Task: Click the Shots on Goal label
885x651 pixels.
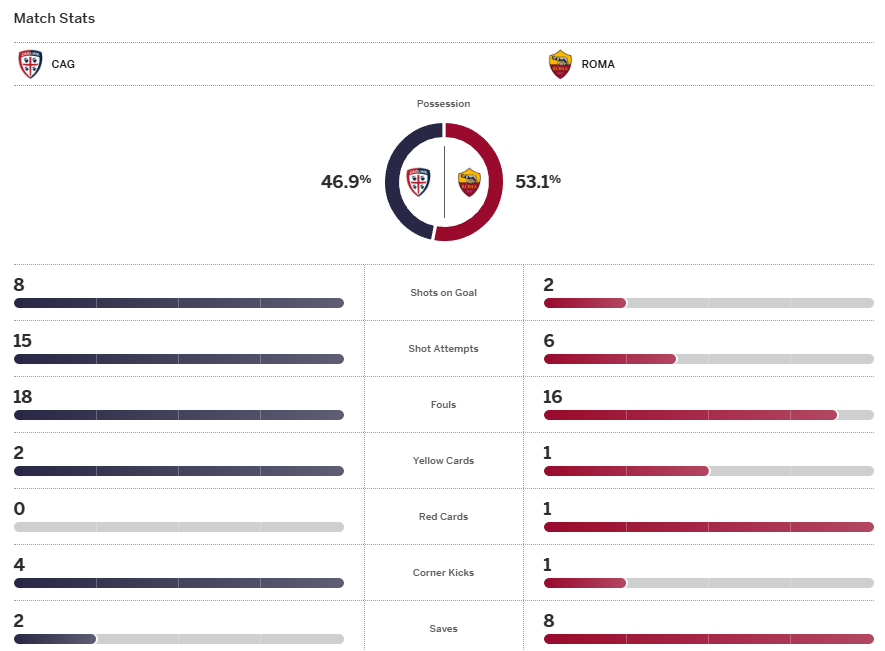Action: coord(443,293)
